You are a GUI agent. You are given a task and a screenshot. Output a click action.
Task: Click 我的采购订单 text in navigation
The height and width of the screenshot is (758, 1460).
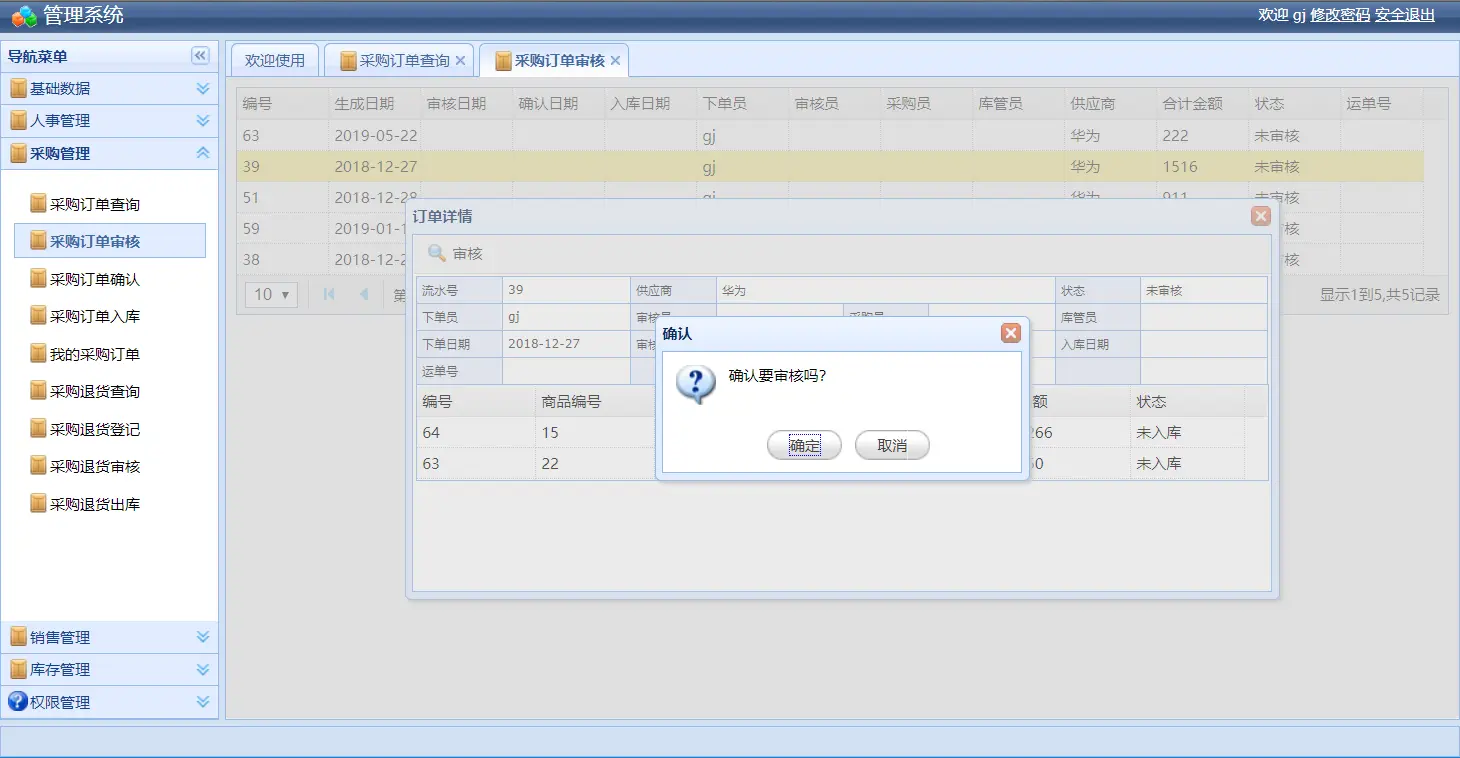(x=95, y=354)
